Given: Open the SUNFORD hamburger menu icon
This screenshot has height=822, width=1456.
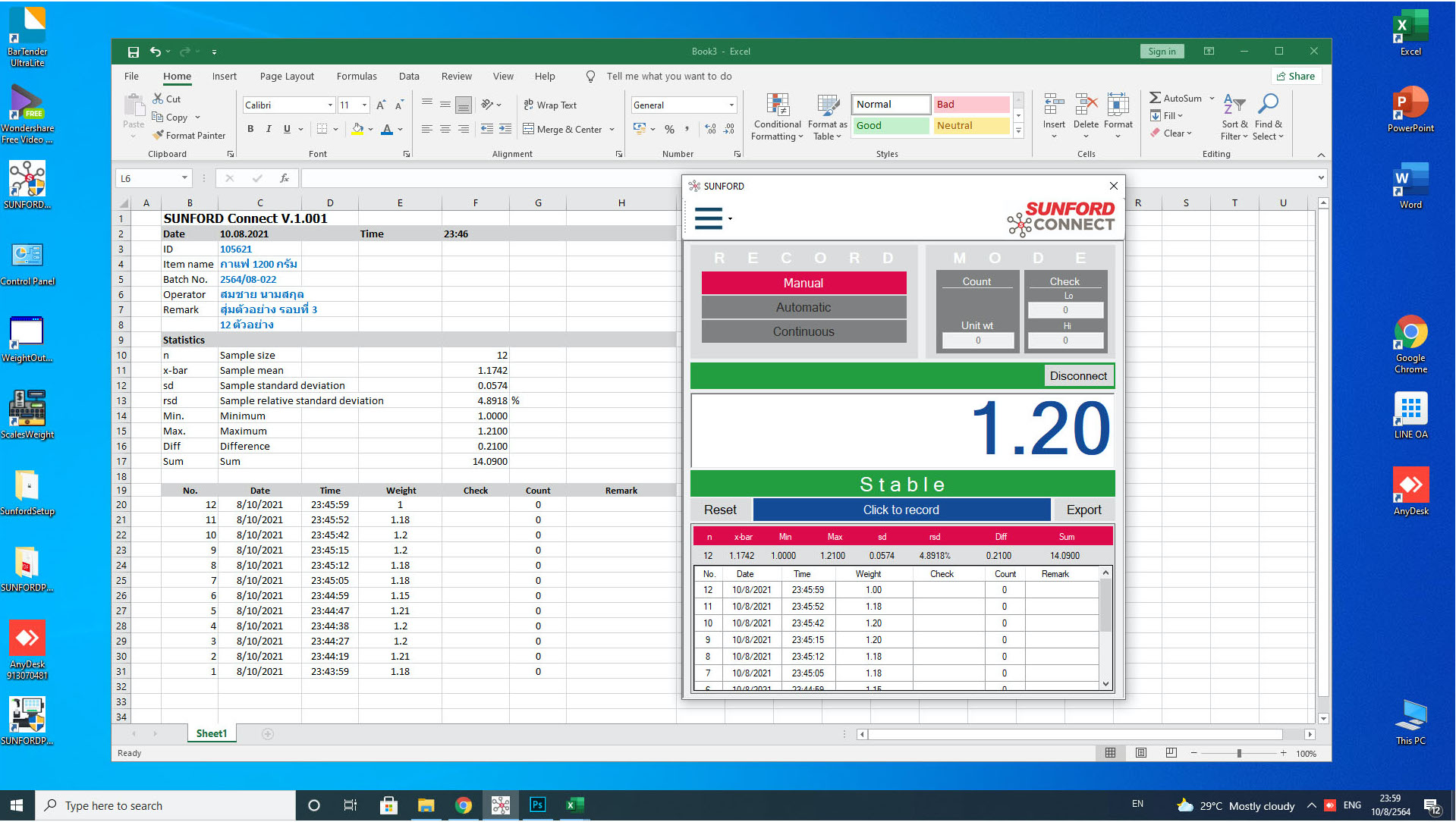Looking at the screenshot, I should click(709, 219).
